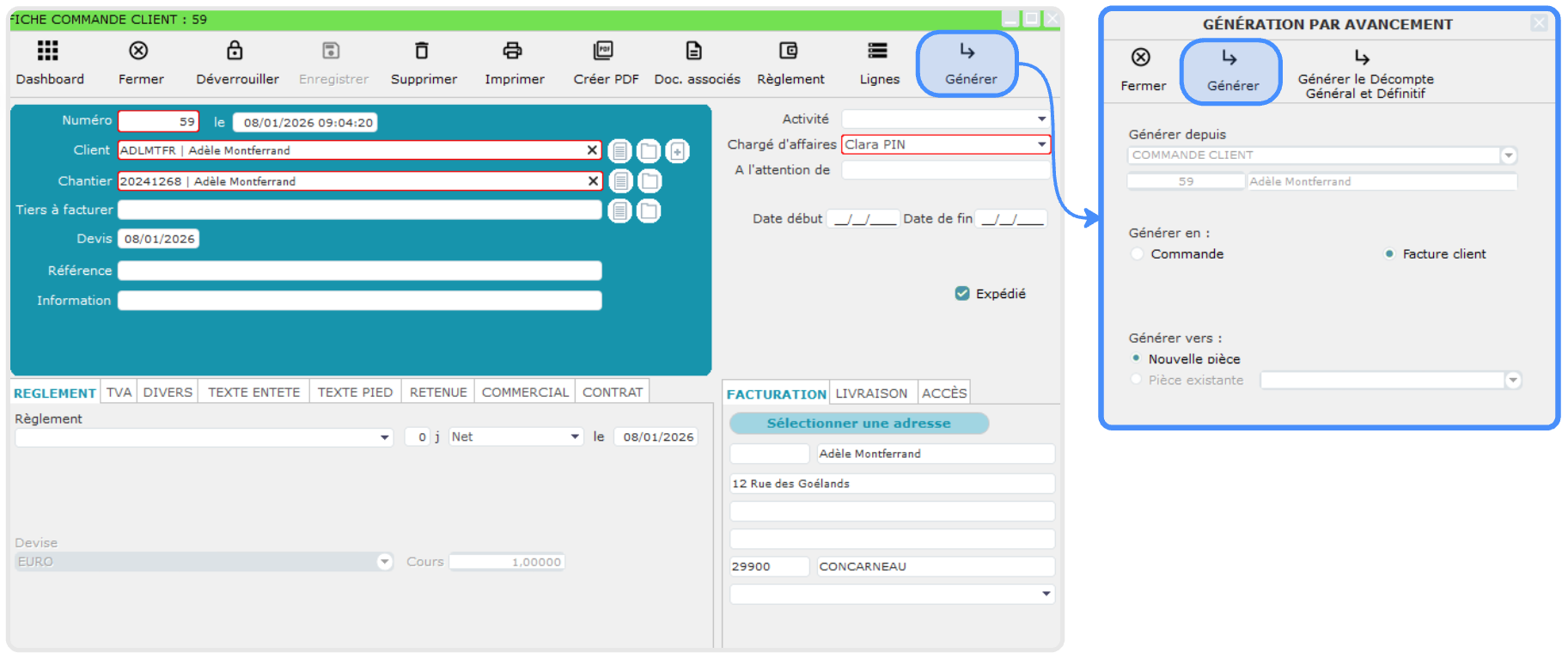Toggle the Expédié checkbox
The image size is (1568, 659).
coord(962,294)
